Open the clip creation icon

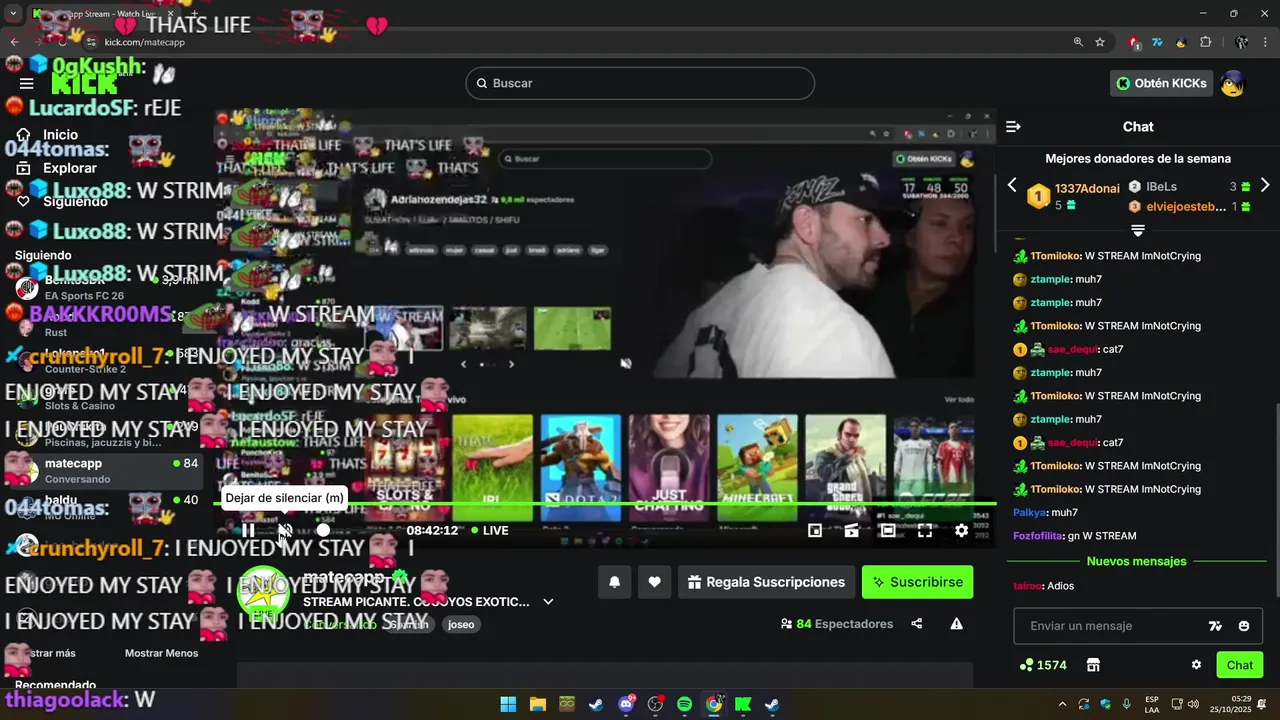[x=851, y=531]
